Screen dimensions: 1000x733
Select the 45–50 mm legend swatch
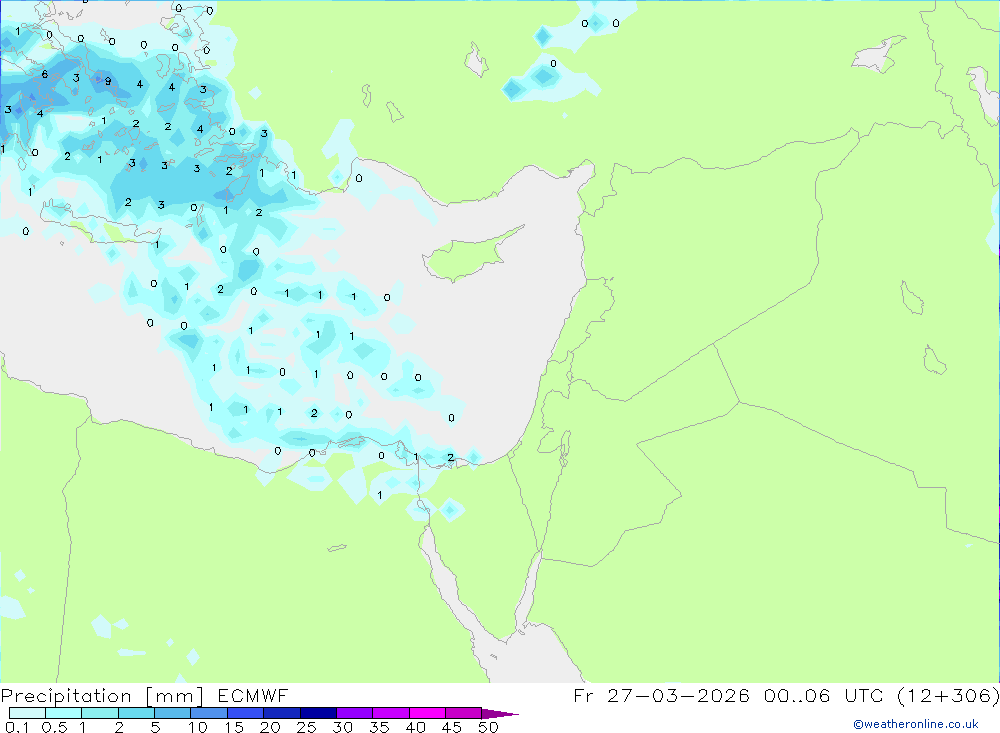(x=463, y=713)
